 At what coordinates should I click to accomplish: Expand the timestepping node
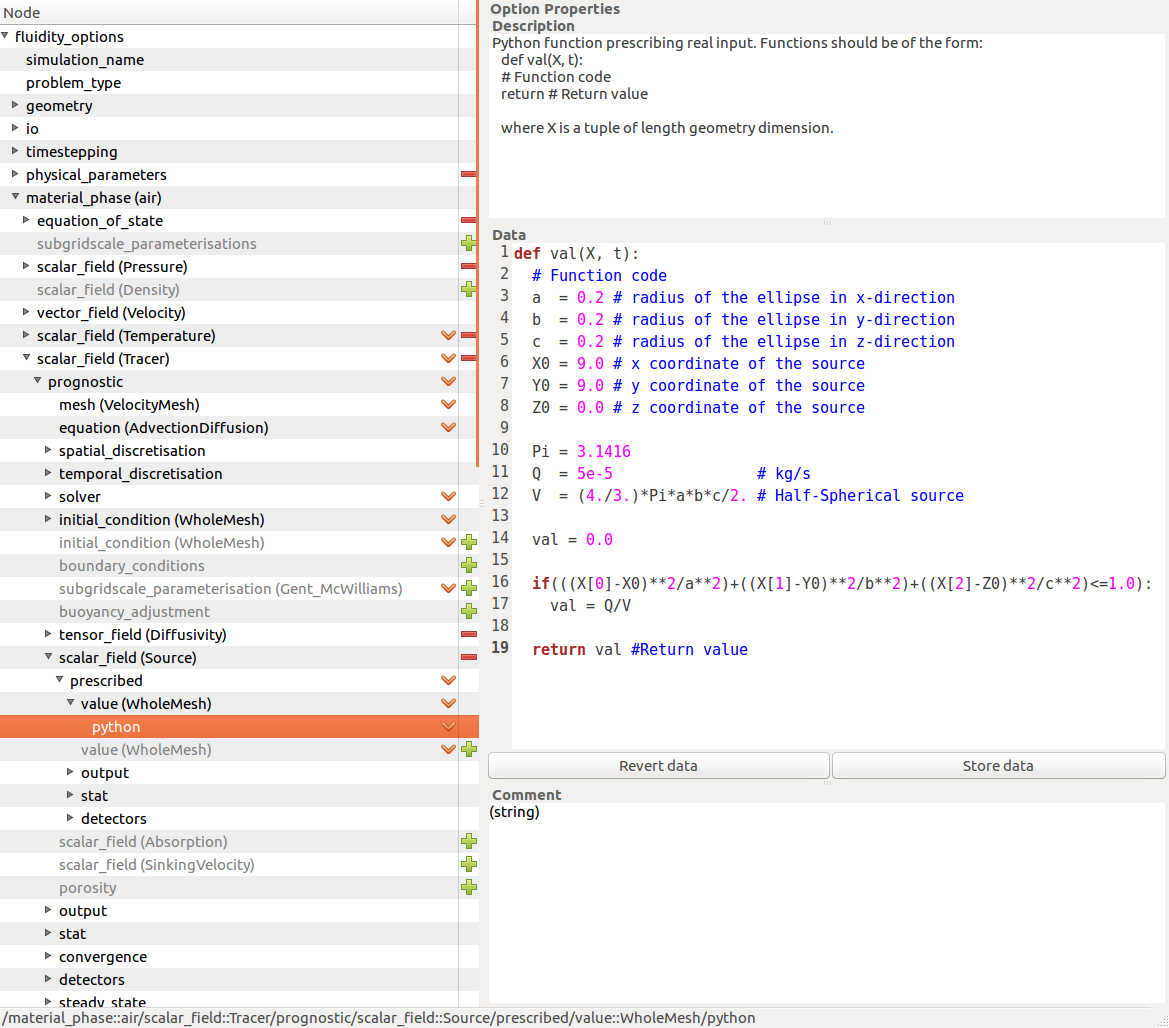(15, 151)
